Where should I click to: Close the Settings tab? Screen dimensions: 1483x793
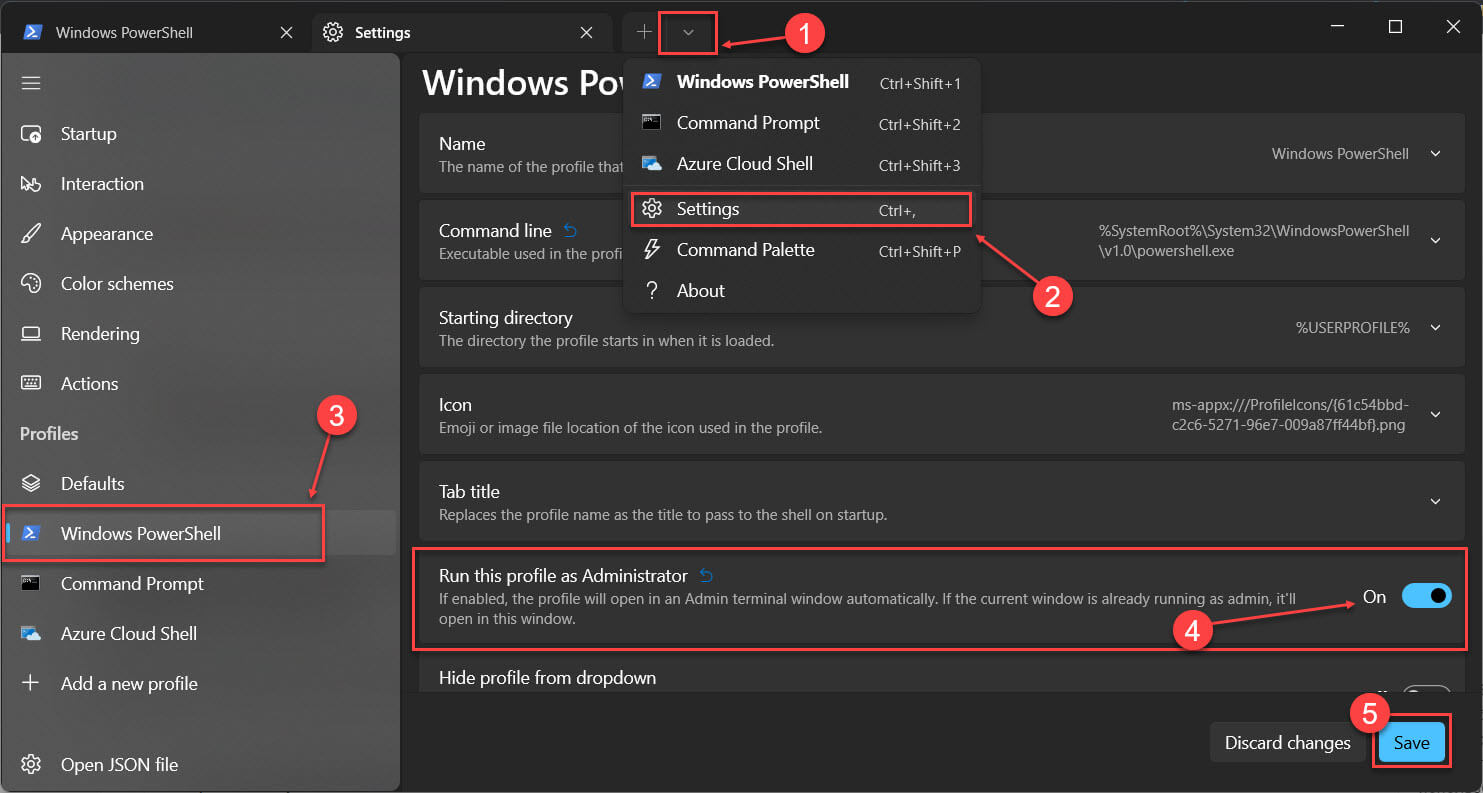587,33
